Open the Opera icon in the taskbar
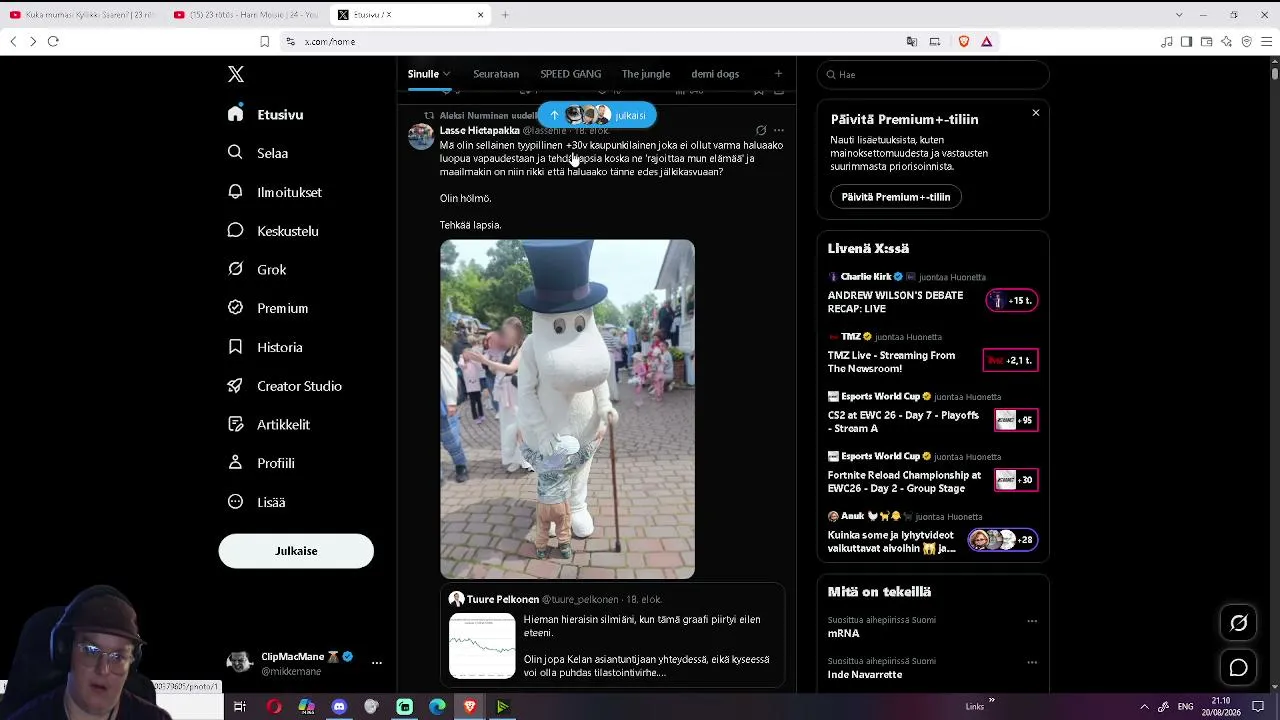 (274, 707)
